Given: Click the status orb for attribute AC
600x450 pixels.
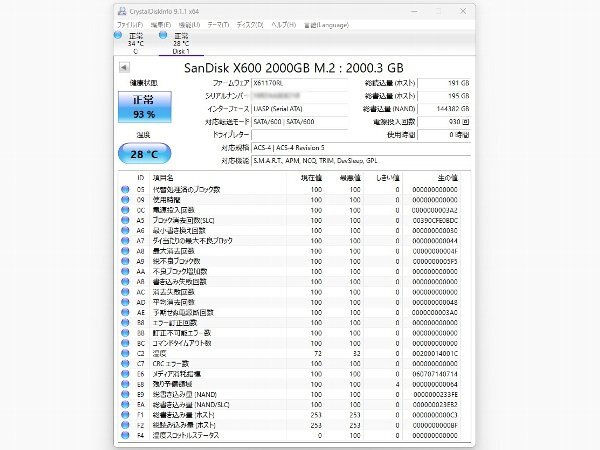Looking at the screenshot, I should pyautogui.click(x=125, y=292).
